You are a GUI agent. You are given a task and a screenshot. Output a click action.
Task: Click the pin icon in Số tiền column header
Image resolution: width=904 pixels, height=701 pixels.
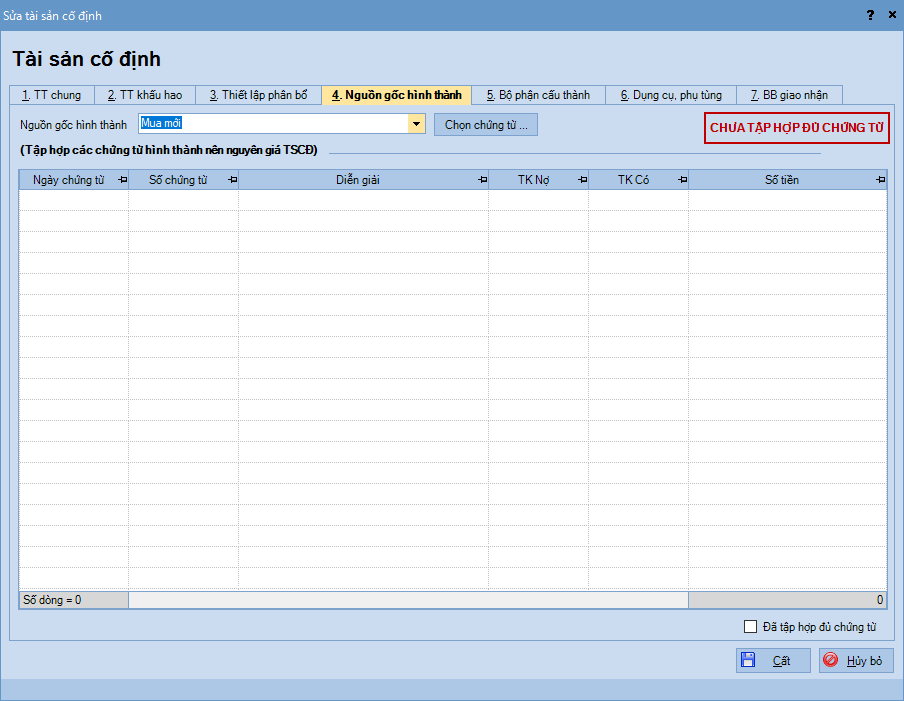tap(880, 180)
